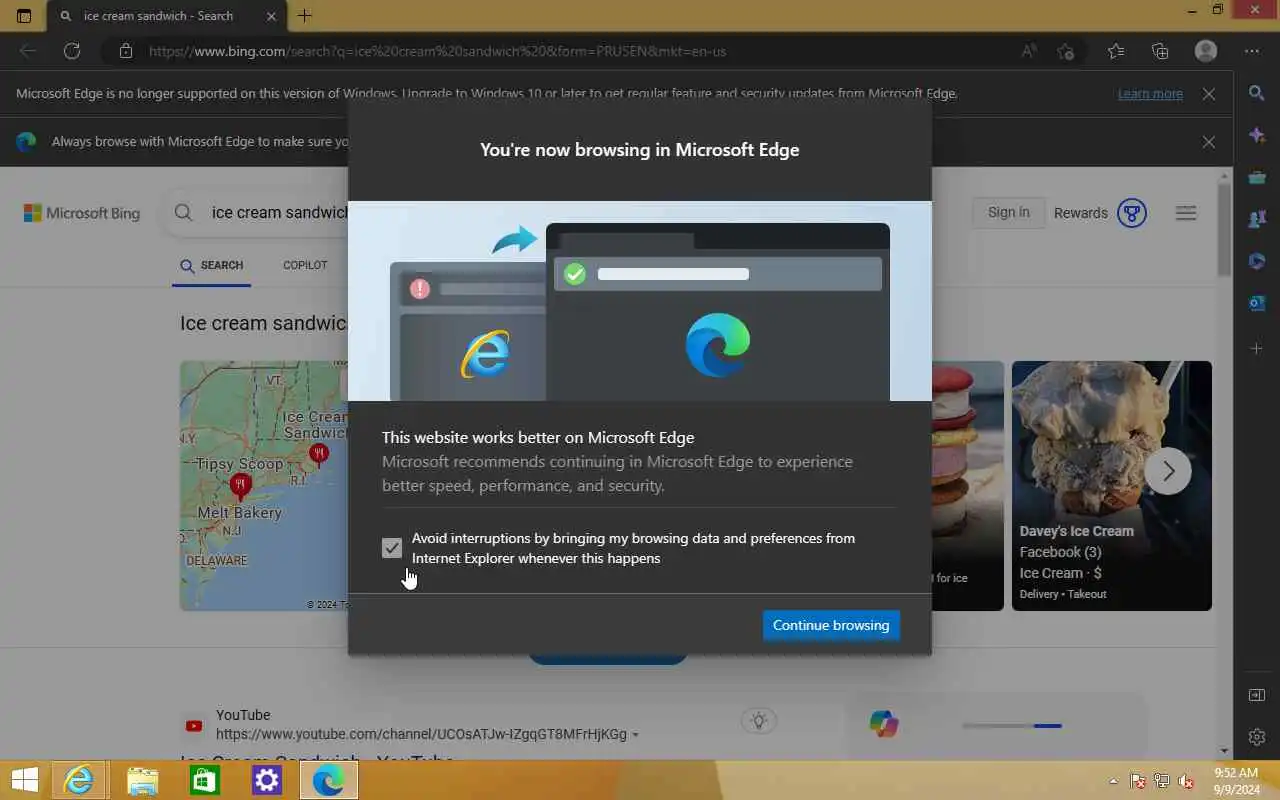Dismiss the unsupported Windows notification bar

[x=1209, y=93]
